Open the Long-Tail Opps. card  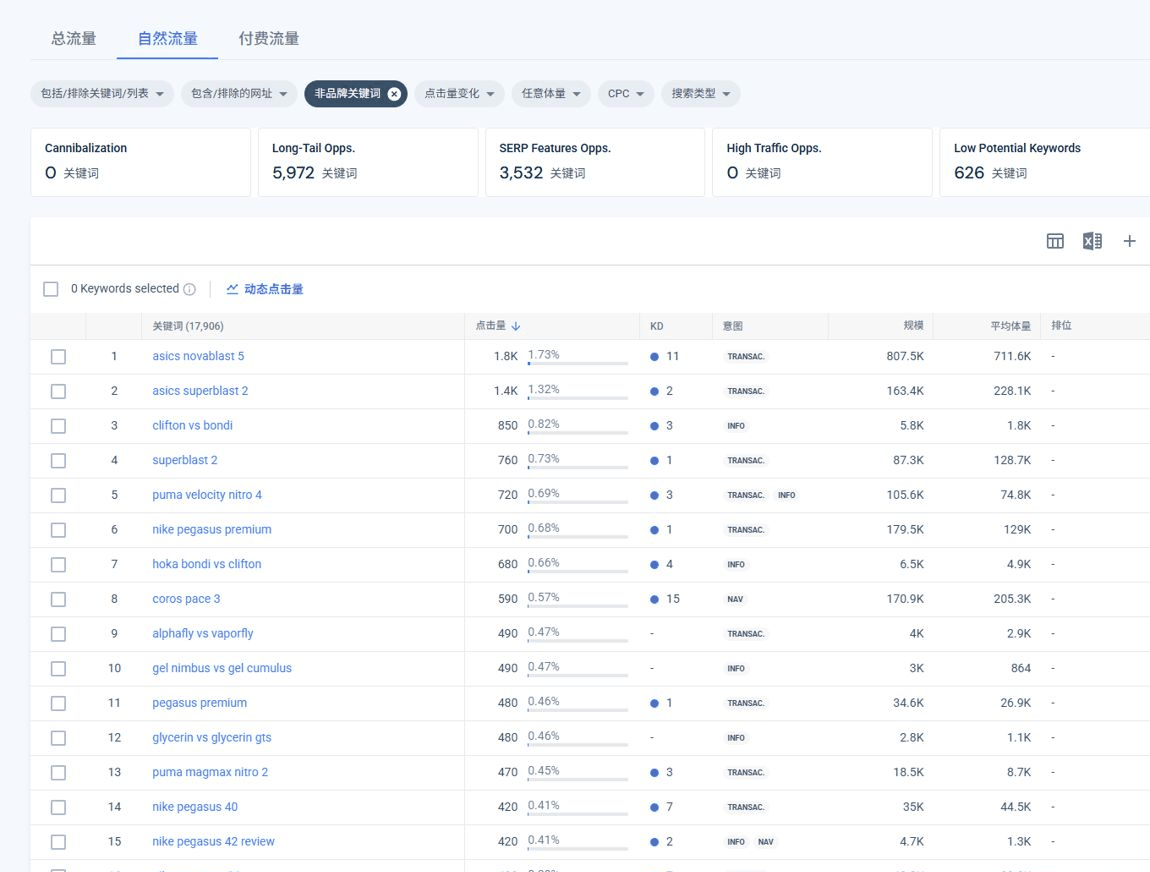click(x=367, y=162)
